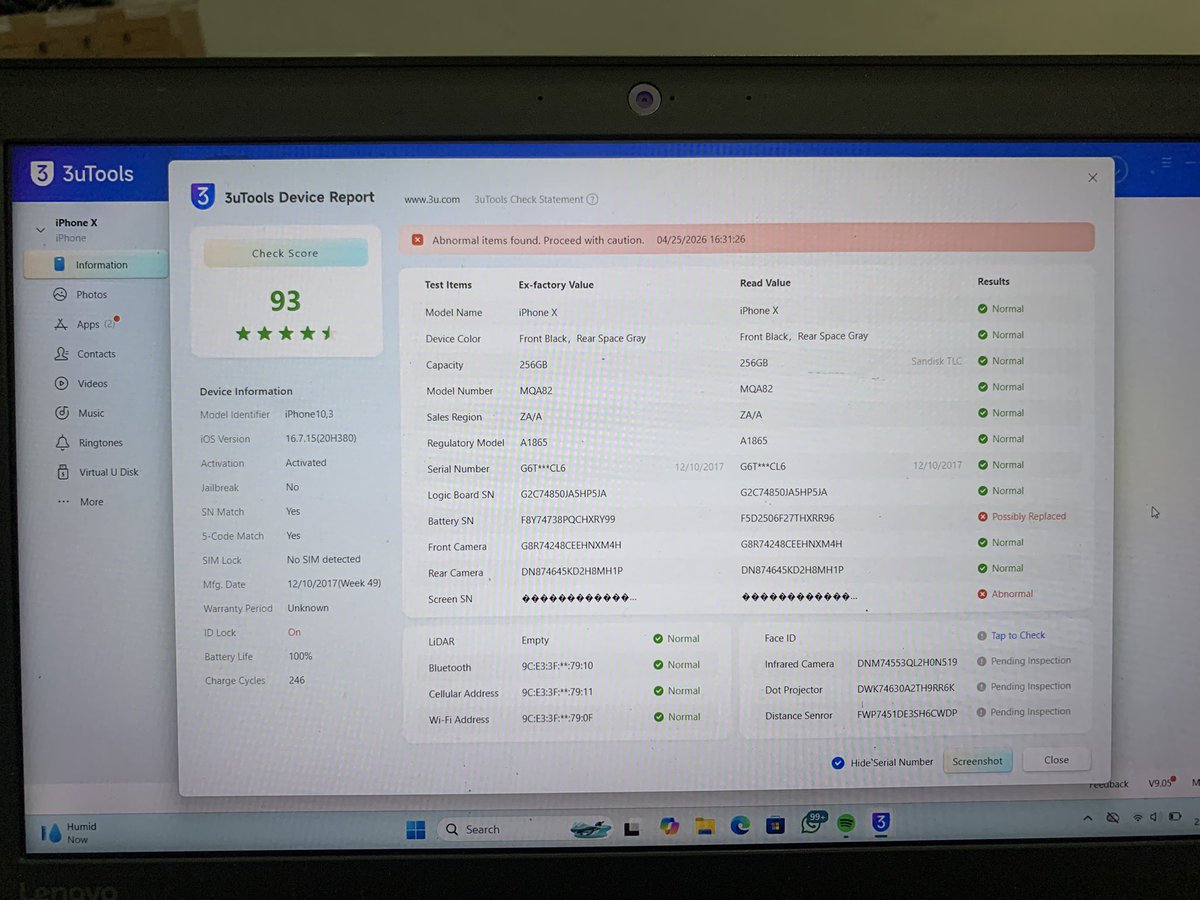1200x900 pixels.
Task: Click the 3uTools Device Report shield logo
Action: [x=202, y=196]
